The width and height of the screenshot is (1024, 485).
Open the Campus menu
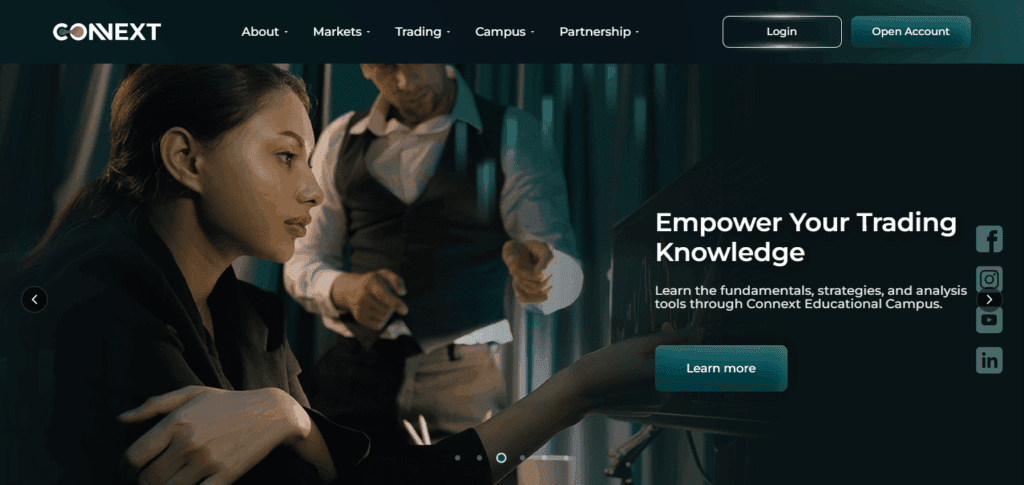pyautogui.click(x=505, y=31)
